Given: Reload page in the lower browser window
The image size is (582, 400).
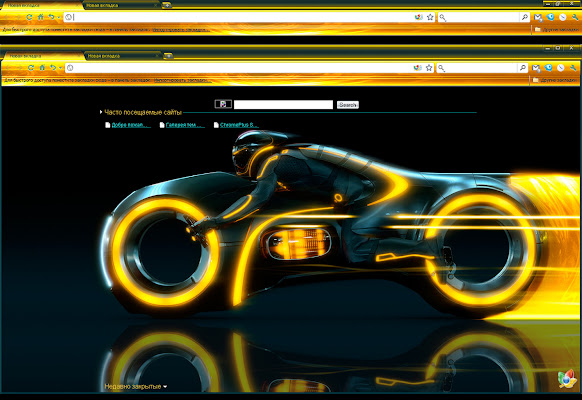Looking at the screenshot, I should pos(31,68).
